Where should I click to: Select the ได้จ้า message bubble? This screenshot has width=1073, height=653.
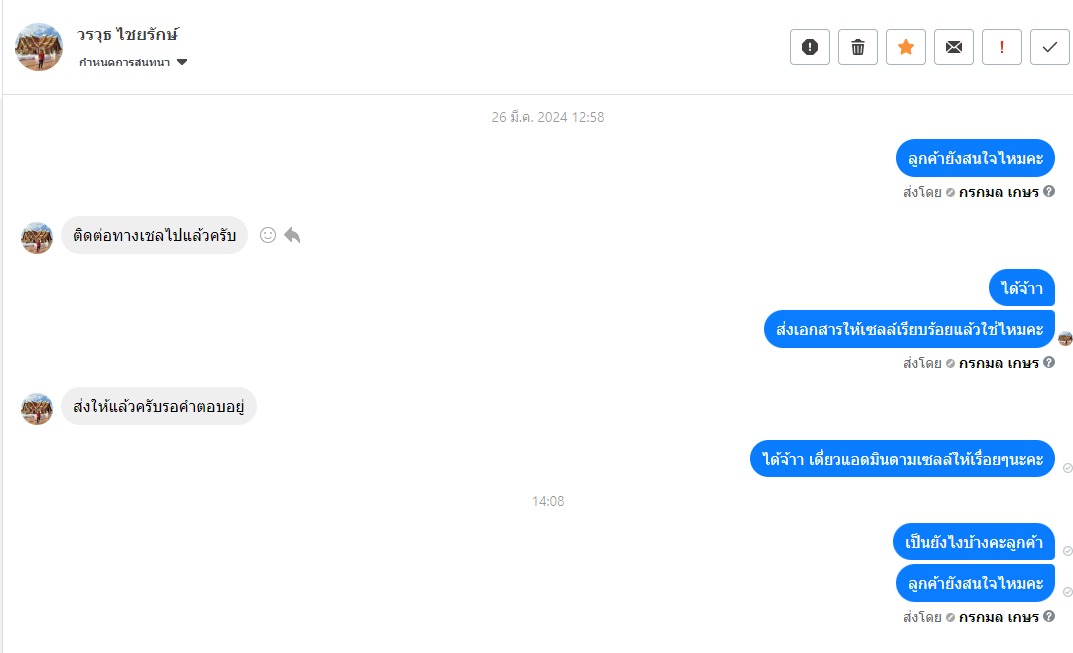click(1022, 288)
